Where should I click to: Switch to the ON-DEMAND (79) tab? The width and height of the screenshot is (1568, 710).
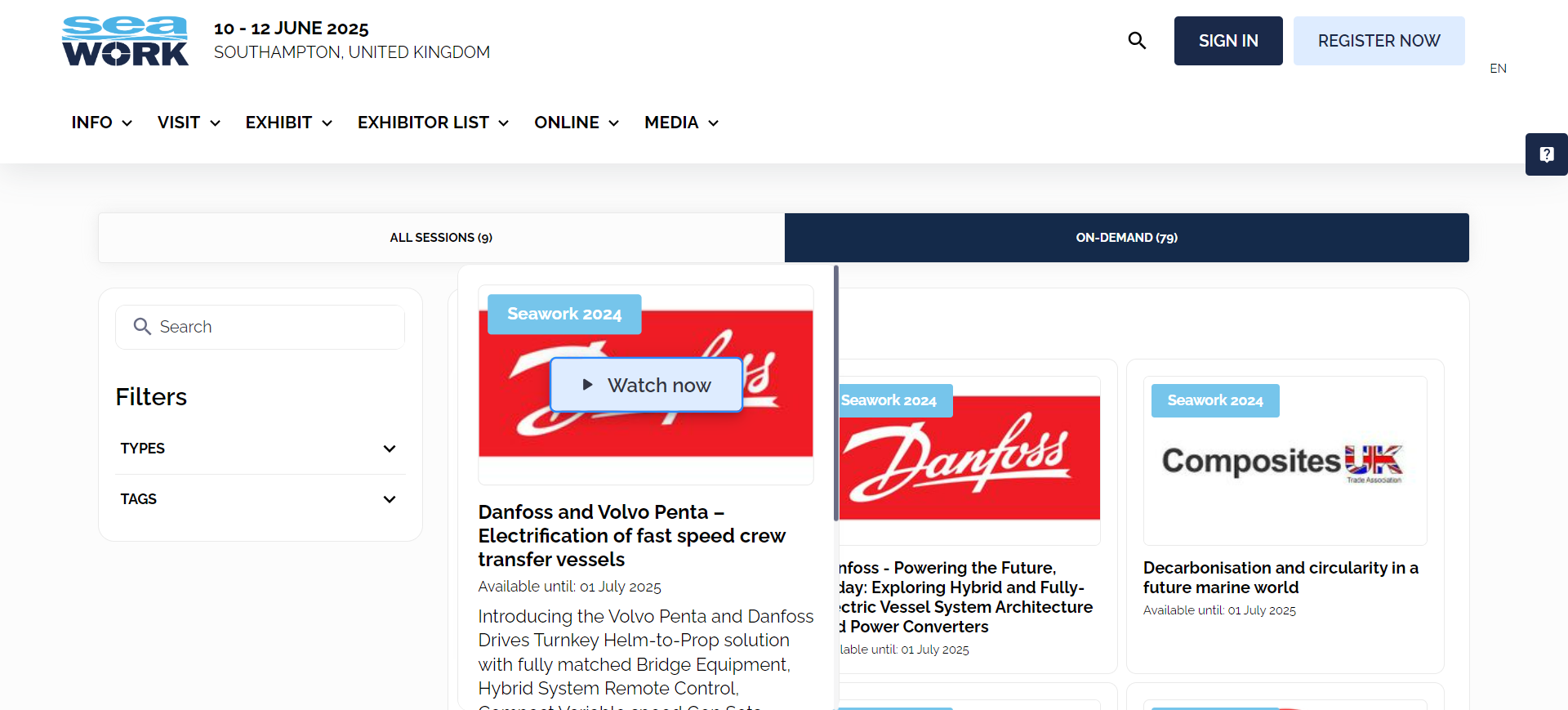pyautogui.click(x=1127, y=238)
